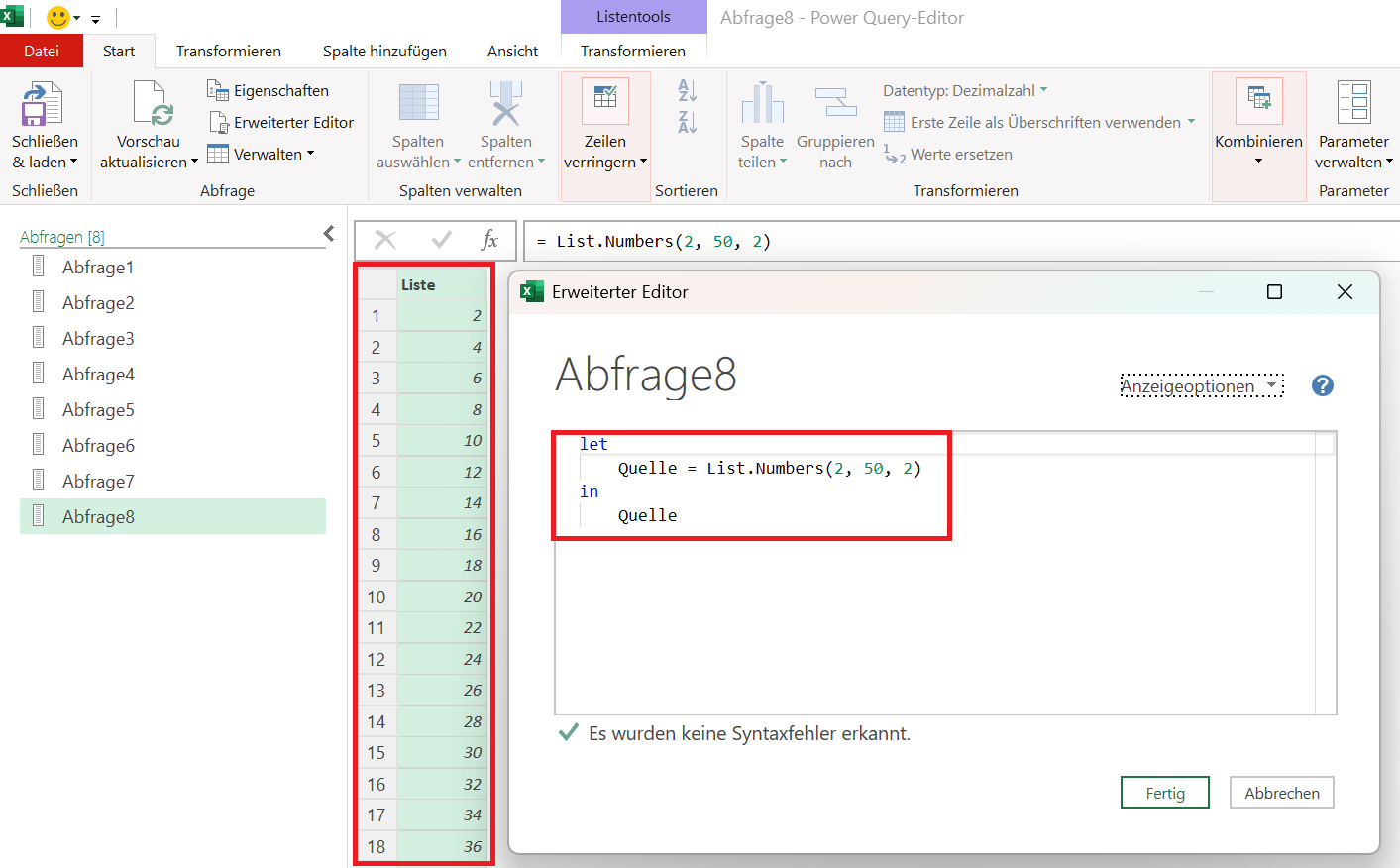Click the Vorschau aktualisieren icon
Screen dimensions: 1400x868
tap(153, 104)
